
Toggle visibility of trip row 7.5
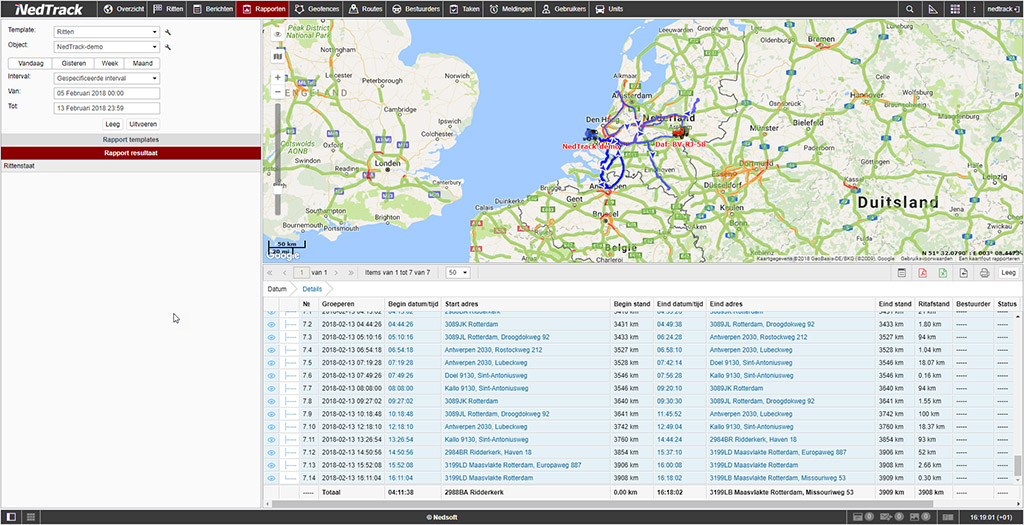tap(272, 362)
